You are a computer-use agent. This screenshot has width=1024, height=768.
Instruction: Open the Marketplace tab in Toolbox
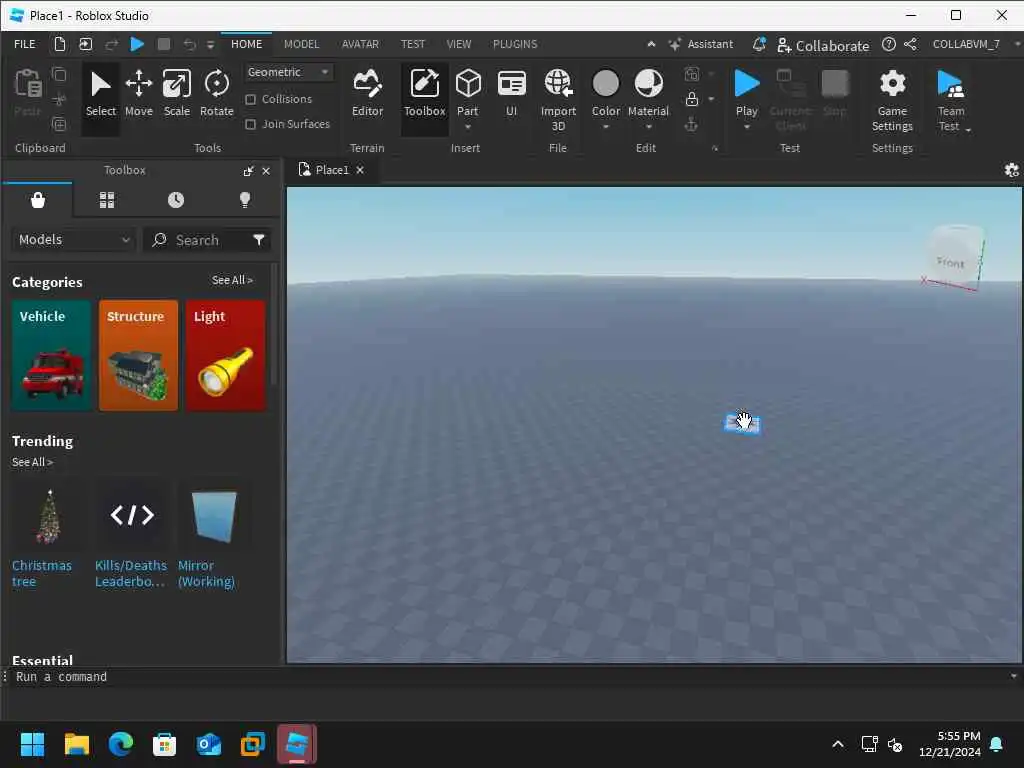click(38, 200)
